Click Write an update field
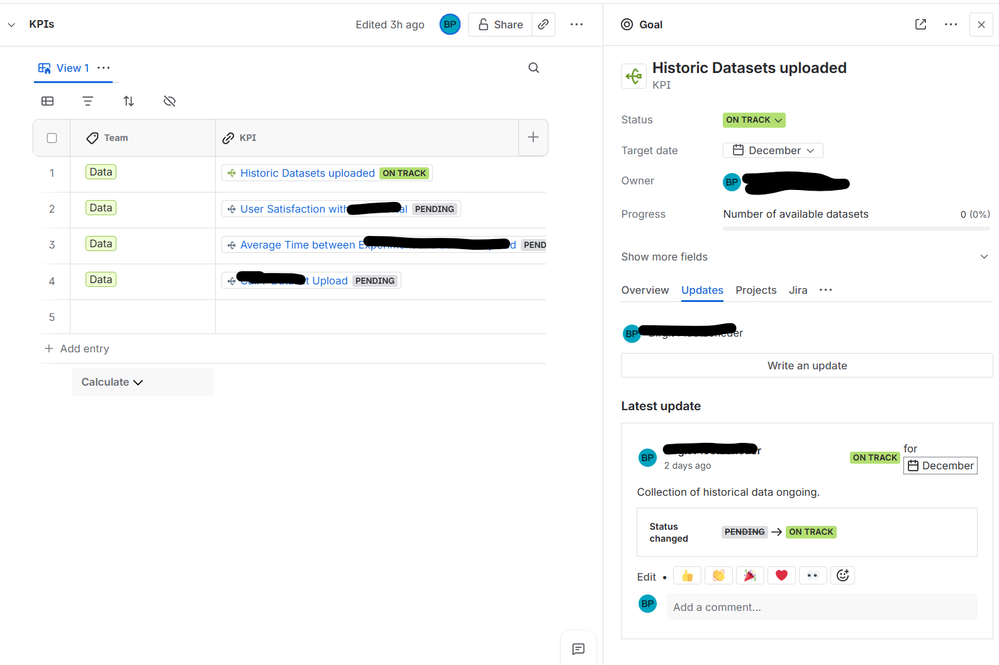This screenshot has height=665, width=999. [807, 366]
